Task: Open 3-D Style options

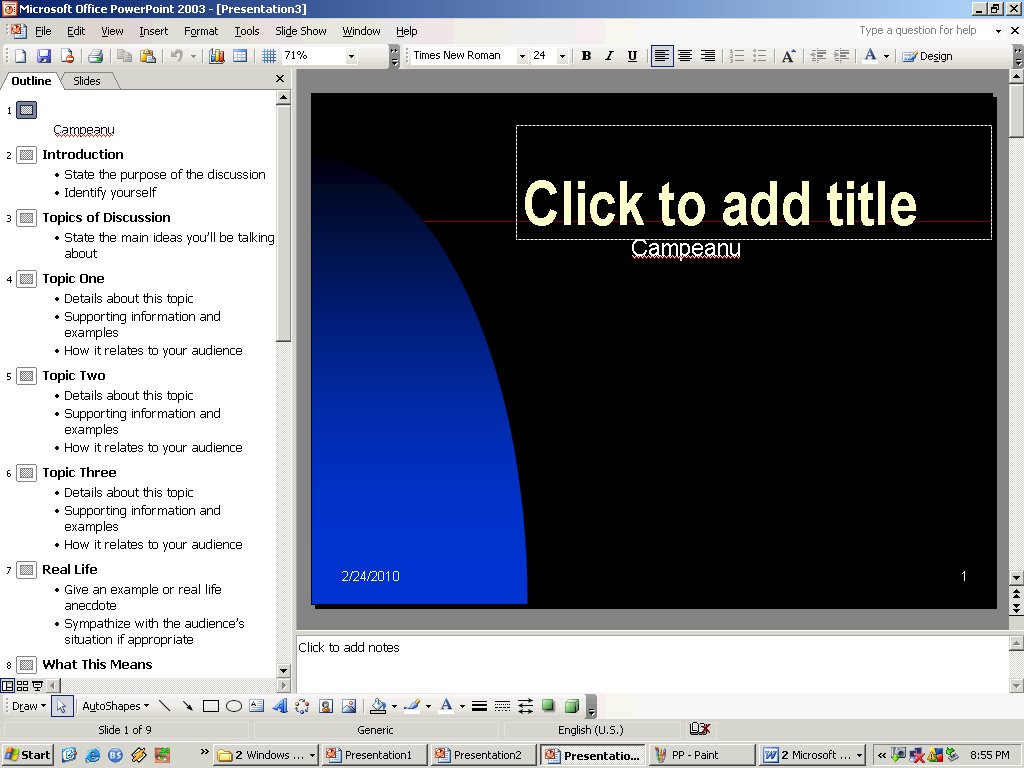Action: click(x=571, y=706)
